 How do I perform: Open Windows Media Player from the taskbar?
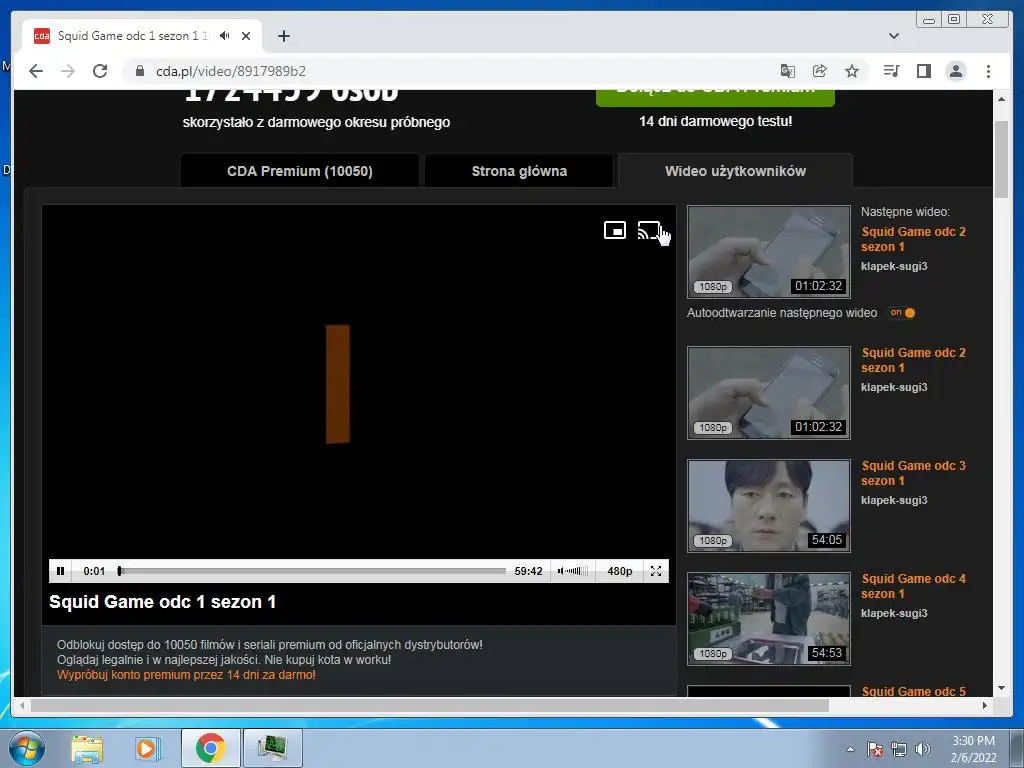coord(147,748)
